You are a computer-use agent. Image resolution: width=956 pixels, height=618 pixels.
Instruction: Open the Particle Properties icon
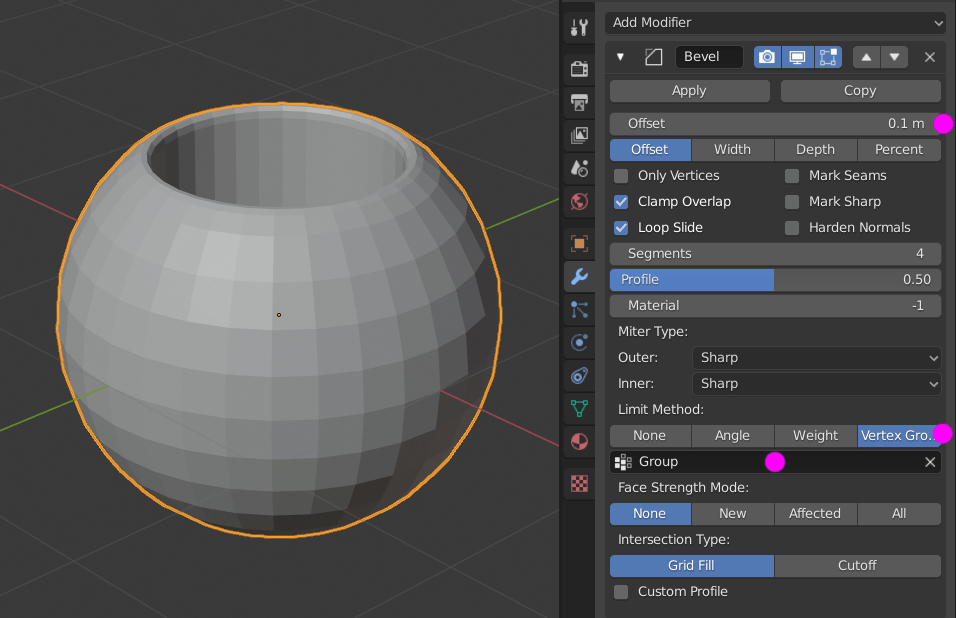[x=579, y=310]
